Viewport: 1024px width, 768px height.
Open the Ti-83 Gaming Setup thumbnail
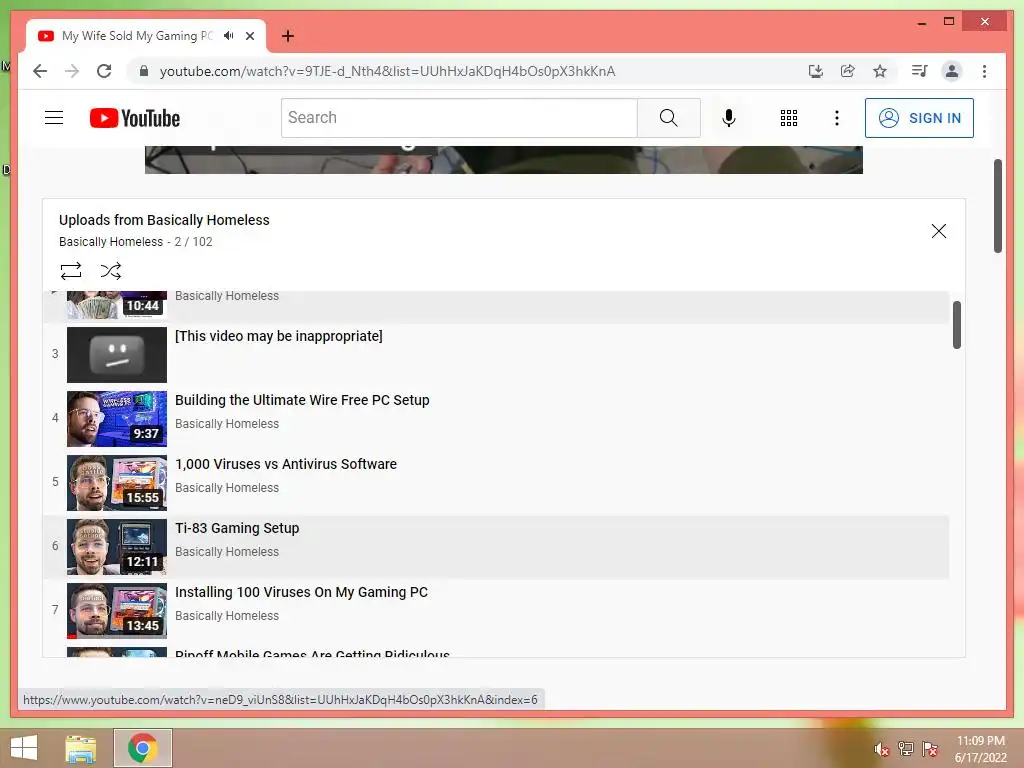click(117, 547)
